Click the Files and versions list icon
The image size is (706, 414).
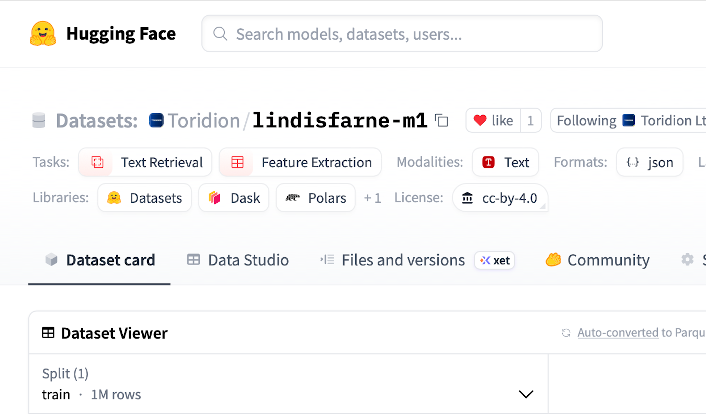(x=327, y=260)
